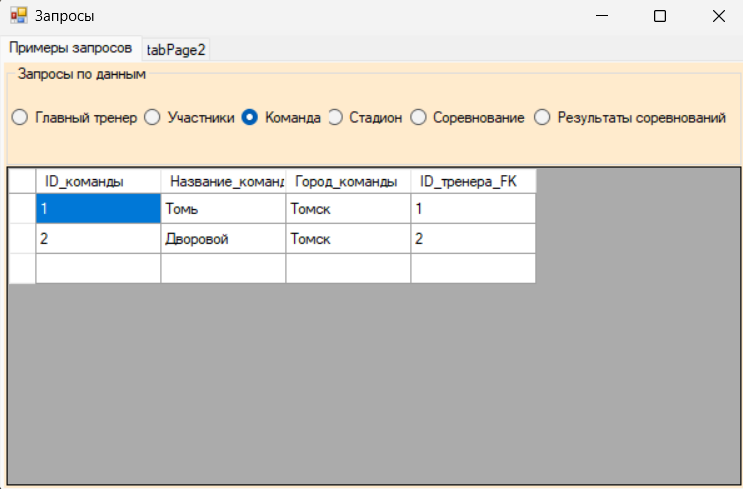This screenshot has height=489, width=743.
Task: Click the Город_команды column header
Action: (x=348, y=181)
